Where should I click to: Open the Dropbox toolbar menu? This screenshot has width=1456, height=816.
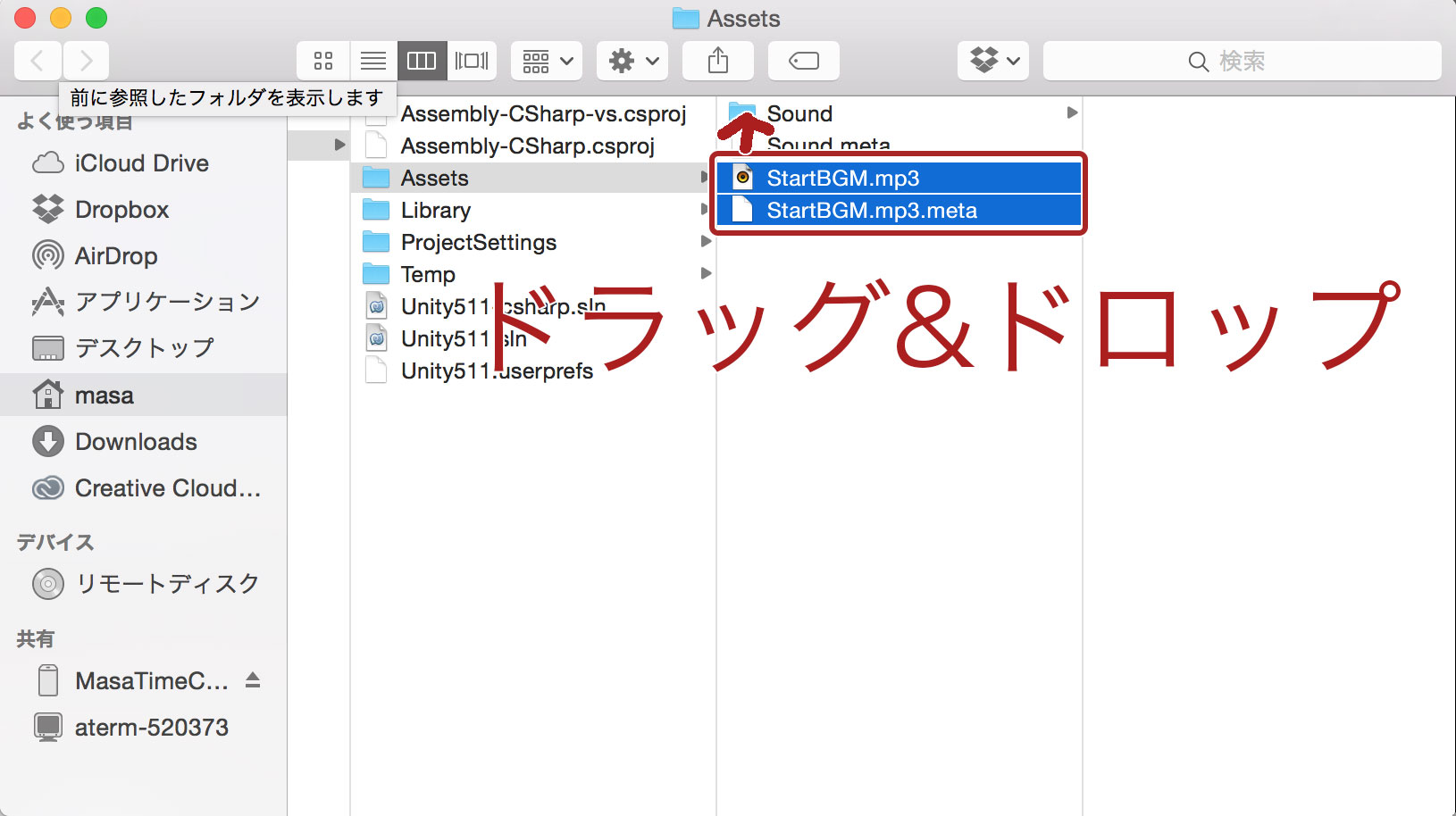[993, 61]
